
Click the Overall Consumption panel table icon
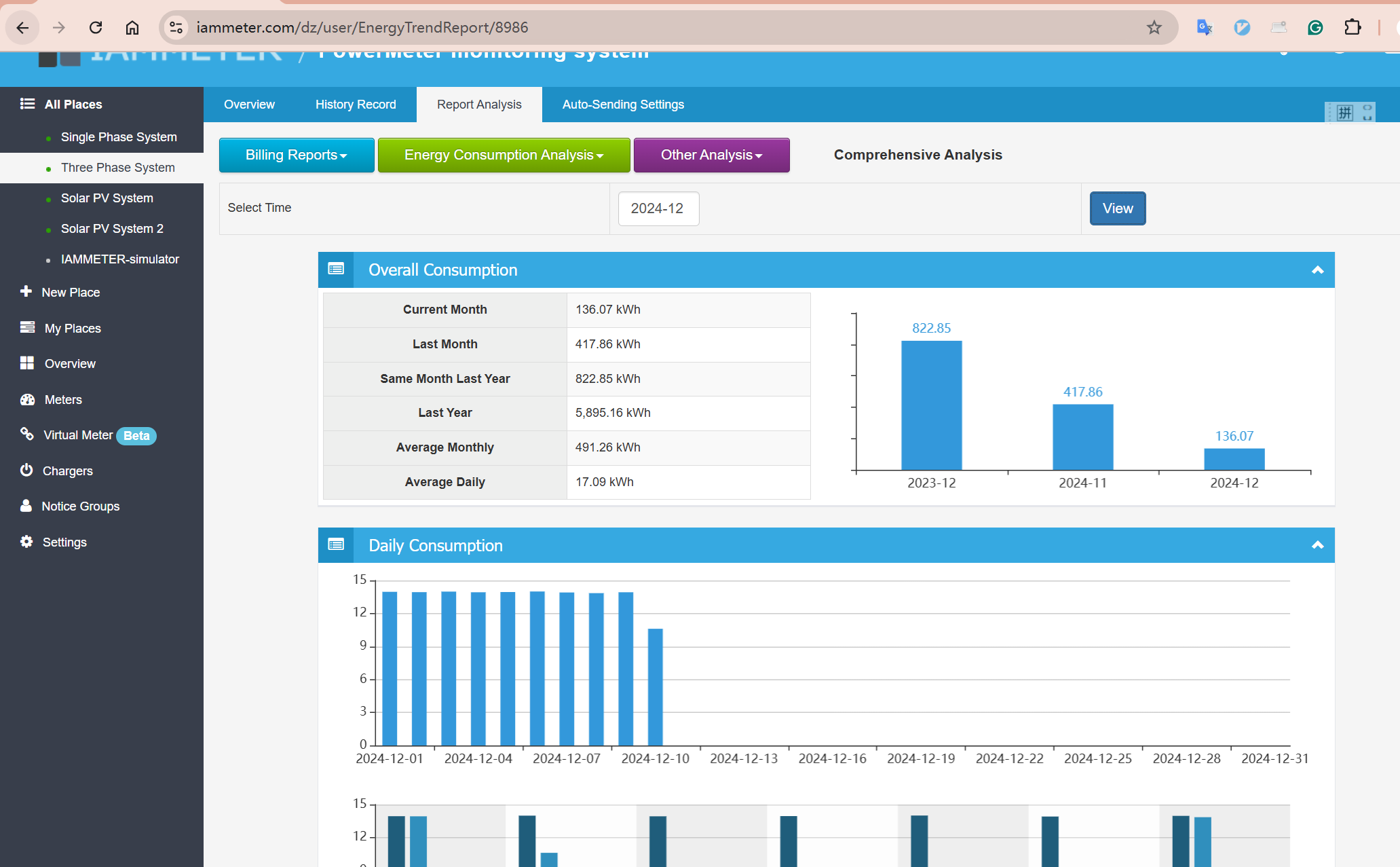[336, 270]
